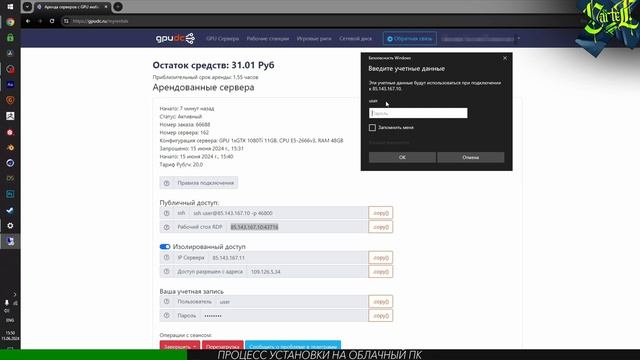Switch the ENG keyboard language indicator
The image size is (640, 360).
point(10,320)
